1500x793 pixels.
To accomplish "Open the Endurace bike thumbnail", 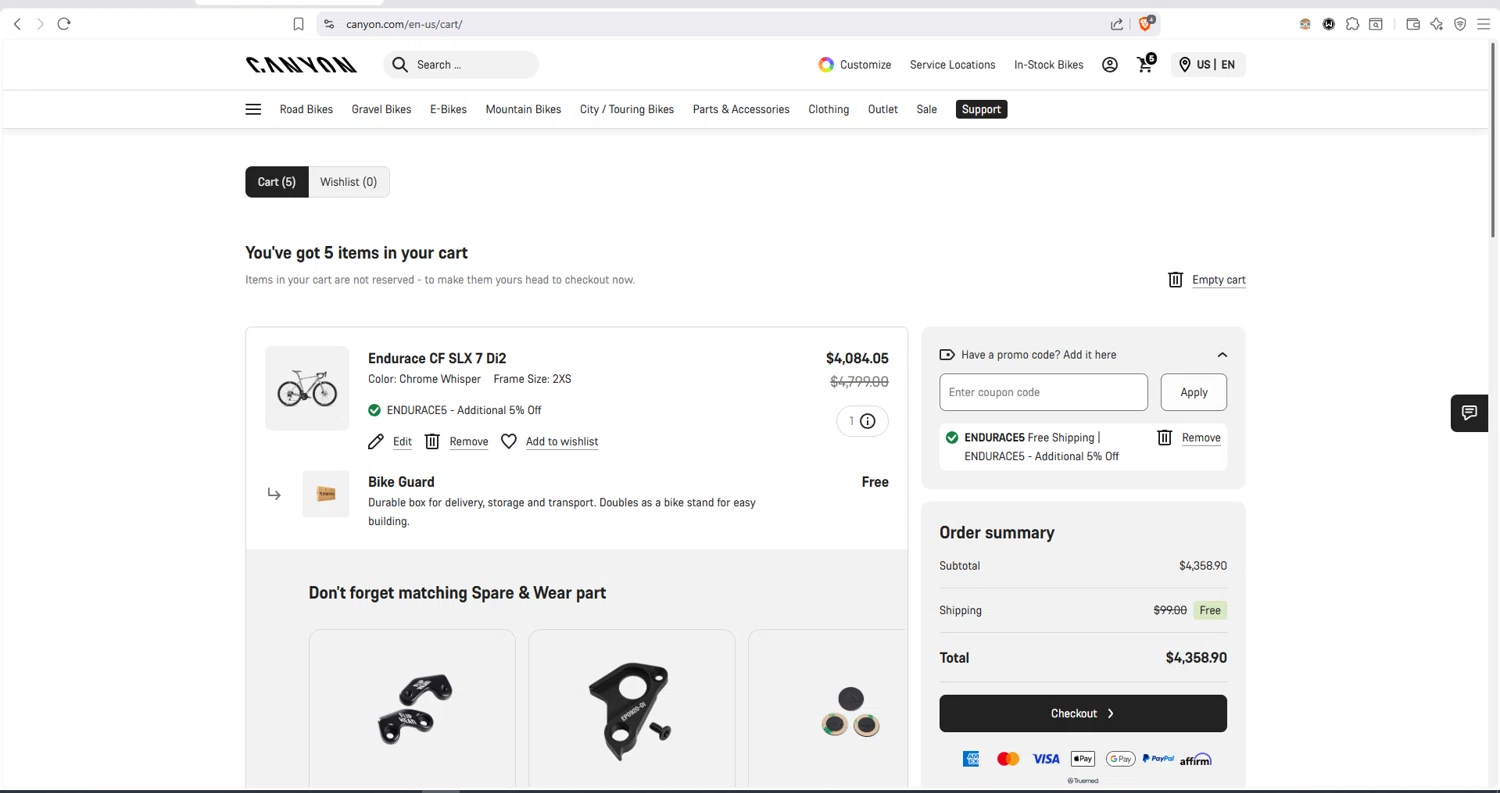I will pos(307,388).
